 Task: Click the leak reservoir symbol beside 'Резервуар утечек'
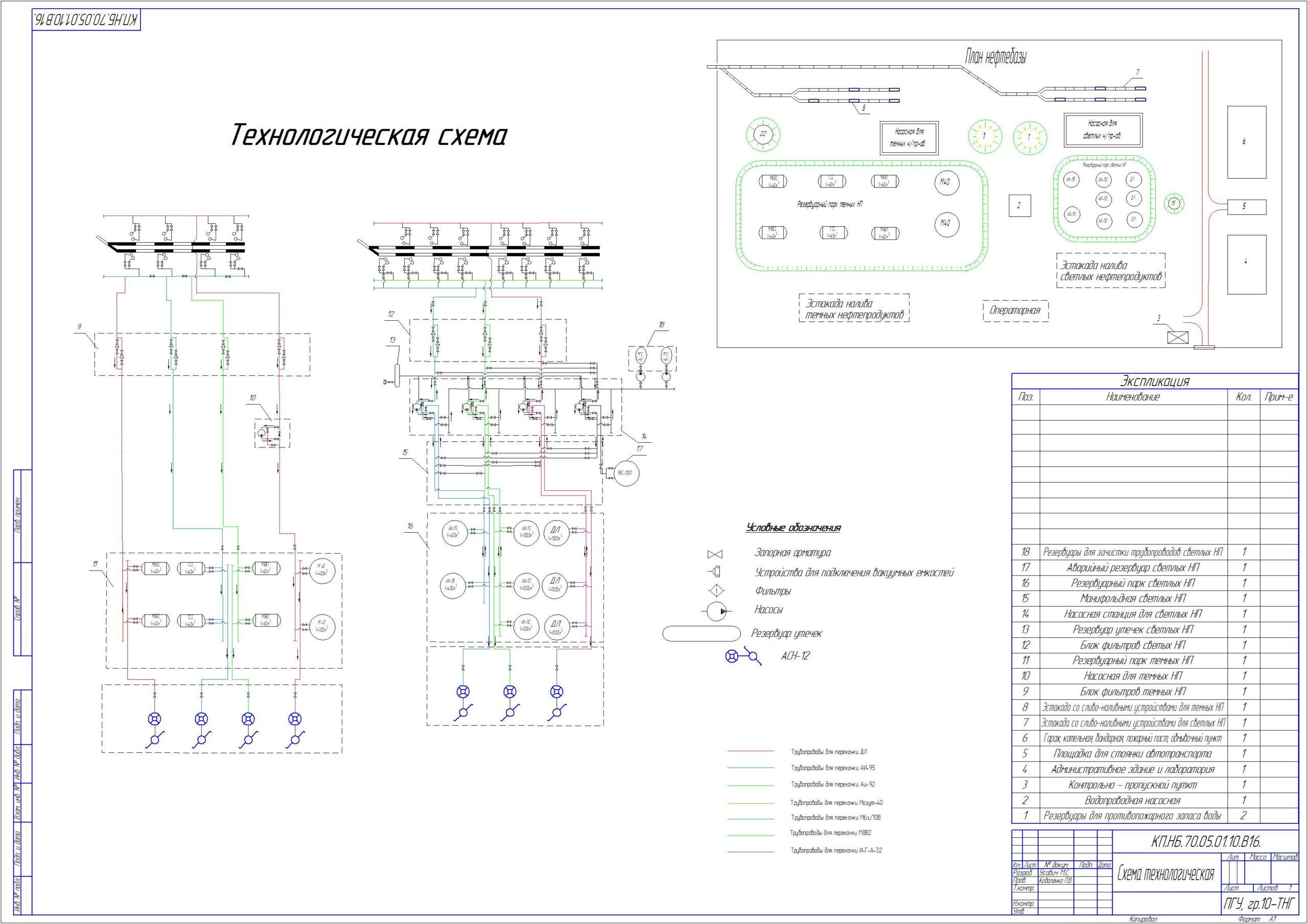pos(702,633)
